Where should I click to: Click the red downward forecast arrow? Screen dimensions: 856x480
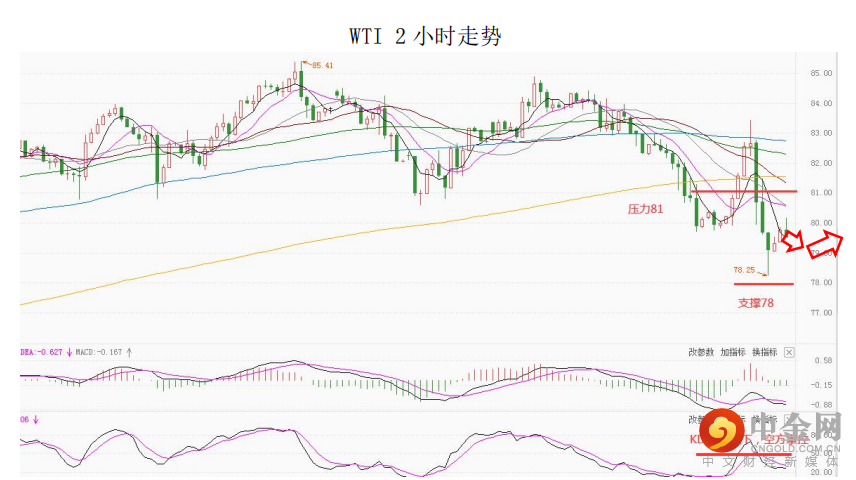(792, 241)
